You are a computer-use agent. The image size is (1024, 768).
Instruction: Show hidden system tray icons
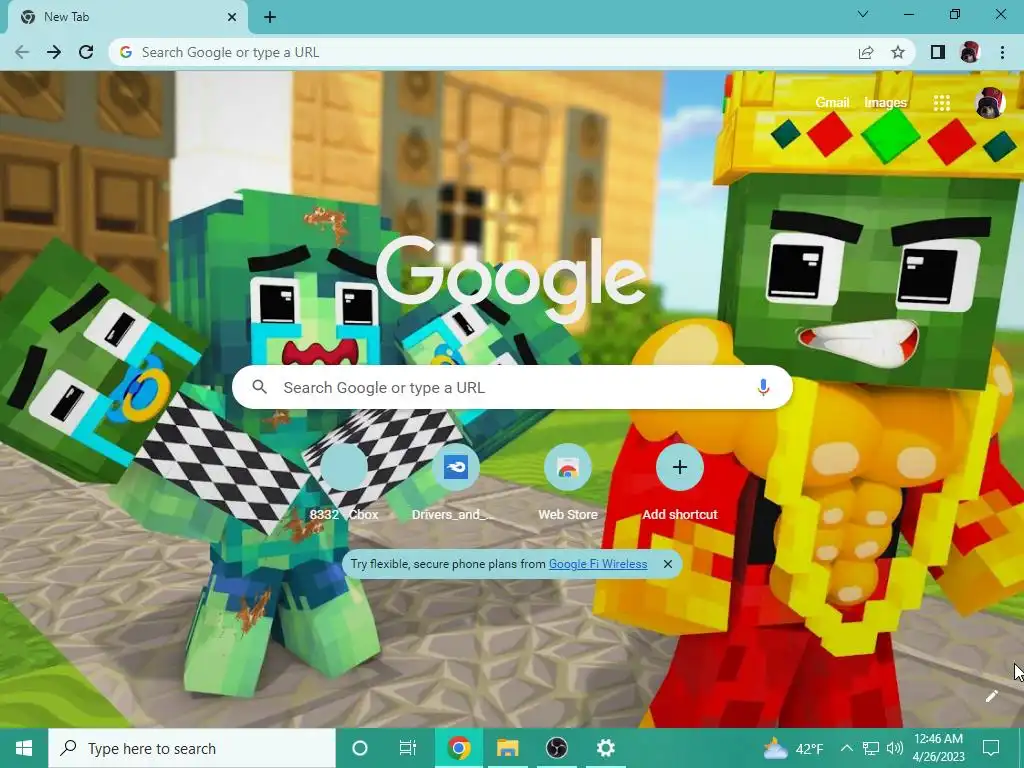846,748
